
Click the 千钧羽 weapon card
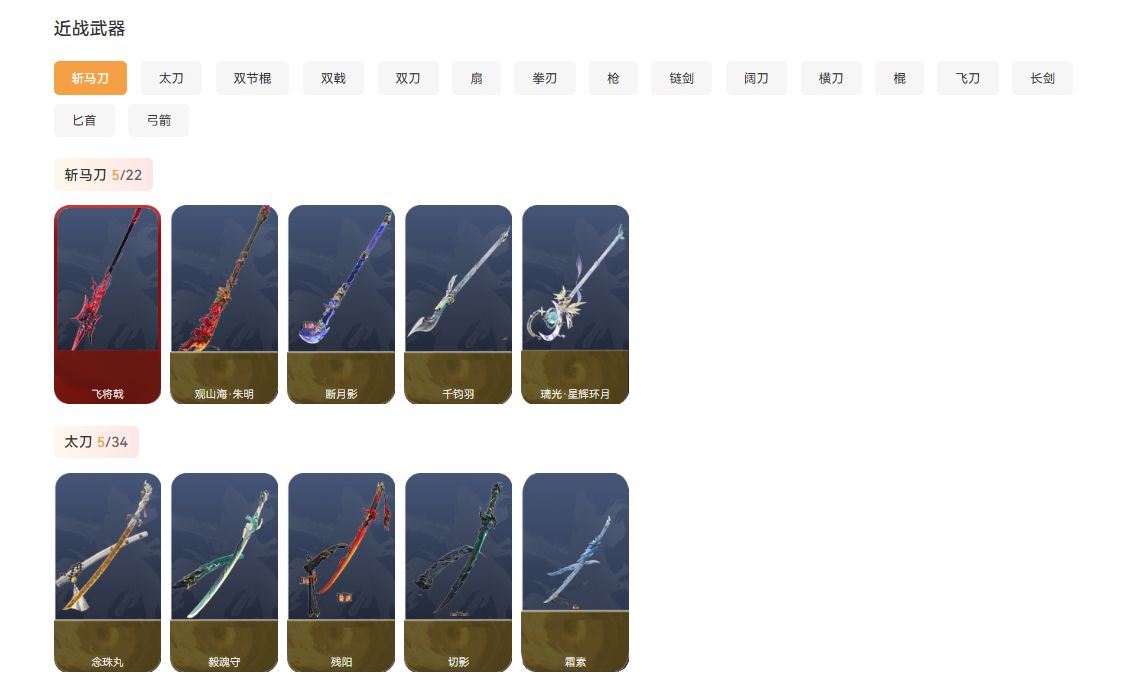[459, 304]
